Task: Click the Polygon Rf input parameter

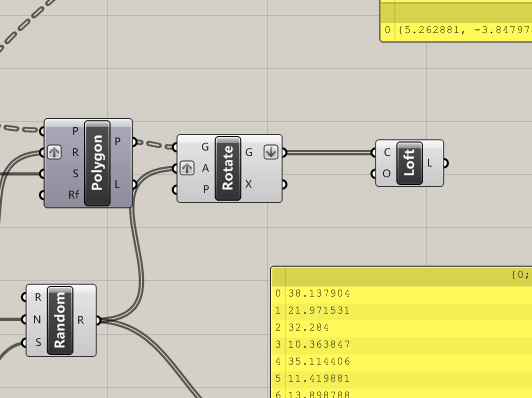Action: coord(74,195)
